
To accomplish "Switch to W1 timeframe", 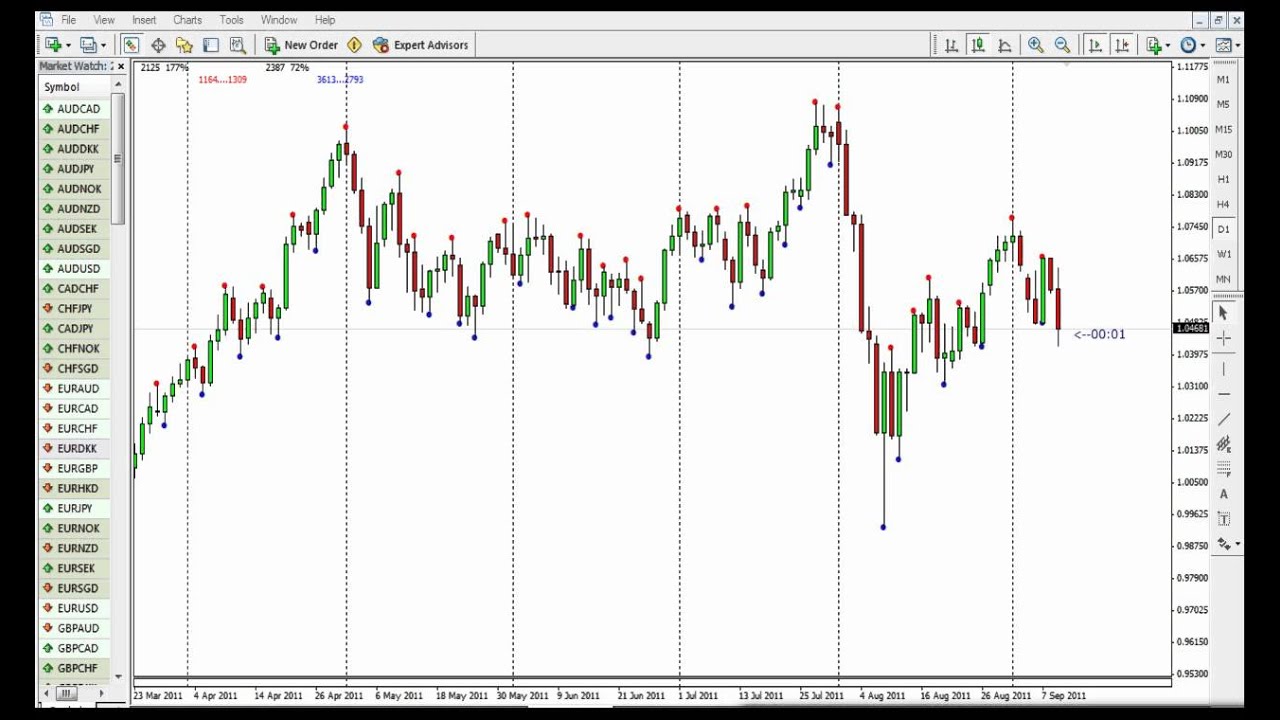I will point(1223,254).
